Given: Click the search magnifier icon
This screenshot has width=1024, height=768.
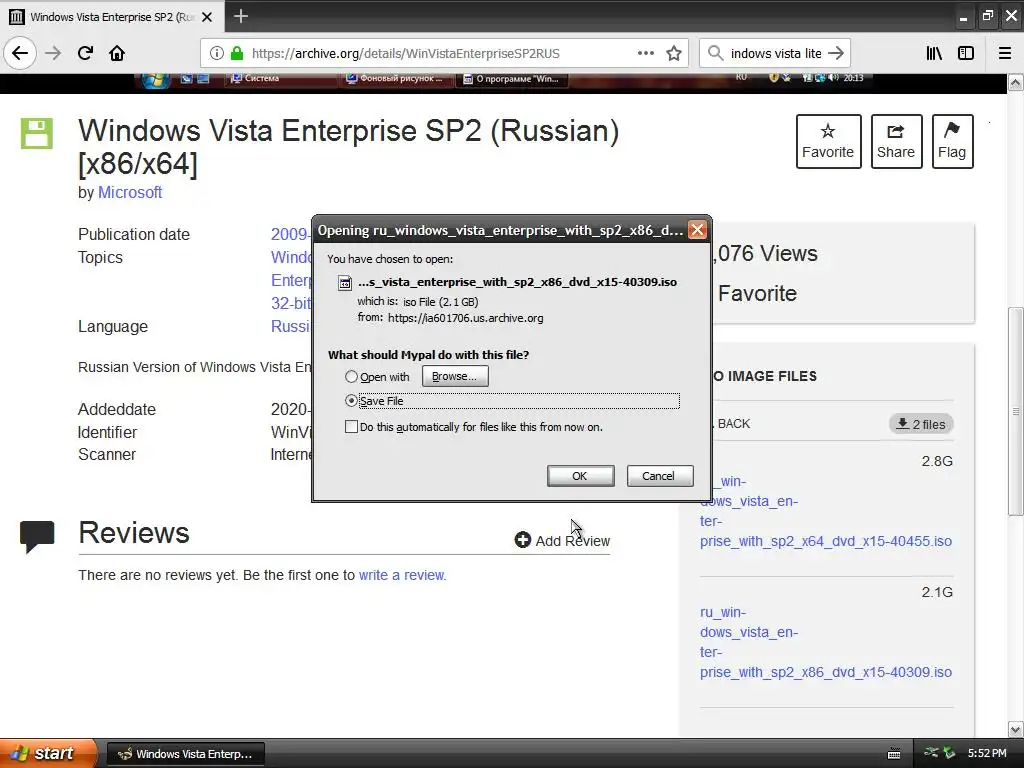Looking at the screenshot, I should pos(716,54).
